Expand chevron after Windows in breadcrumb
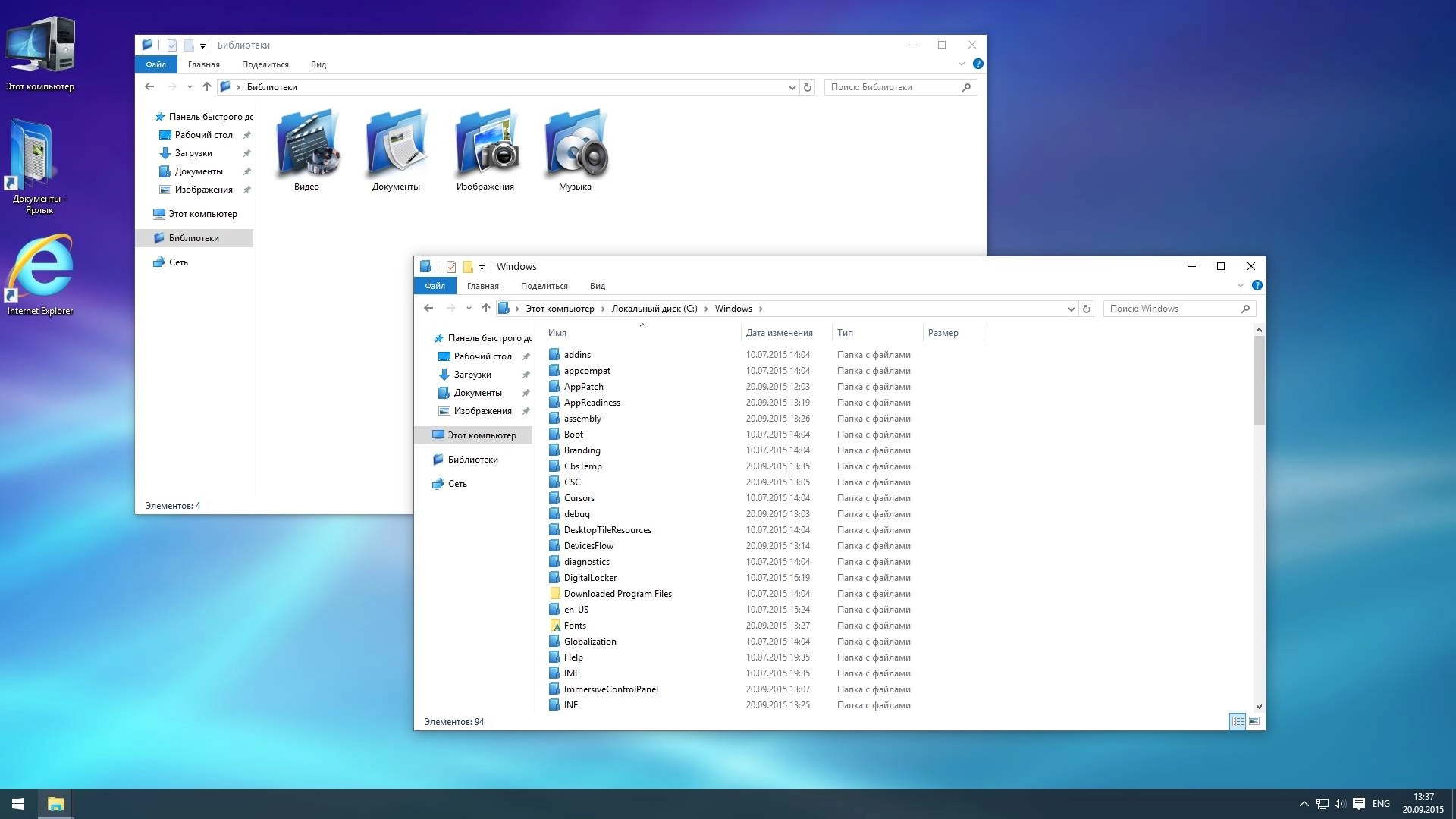Image resolution: width=1456 pixels, height=819 pixels. point(761,309)
